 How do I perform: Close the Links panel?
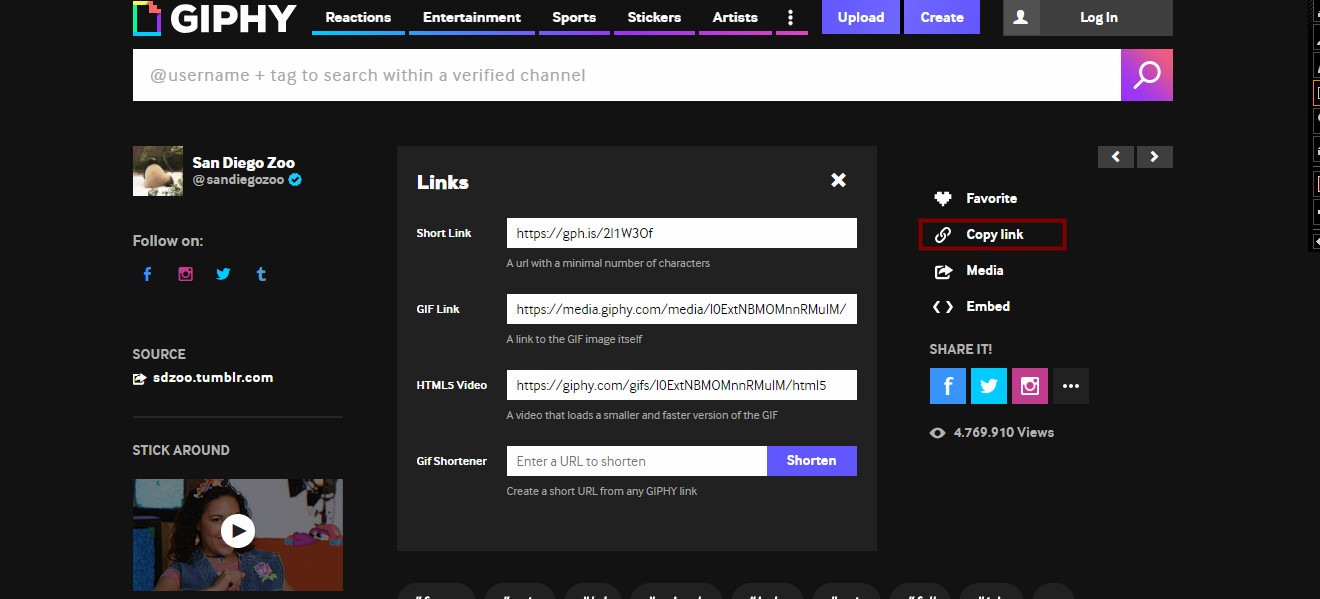(839, 180)
